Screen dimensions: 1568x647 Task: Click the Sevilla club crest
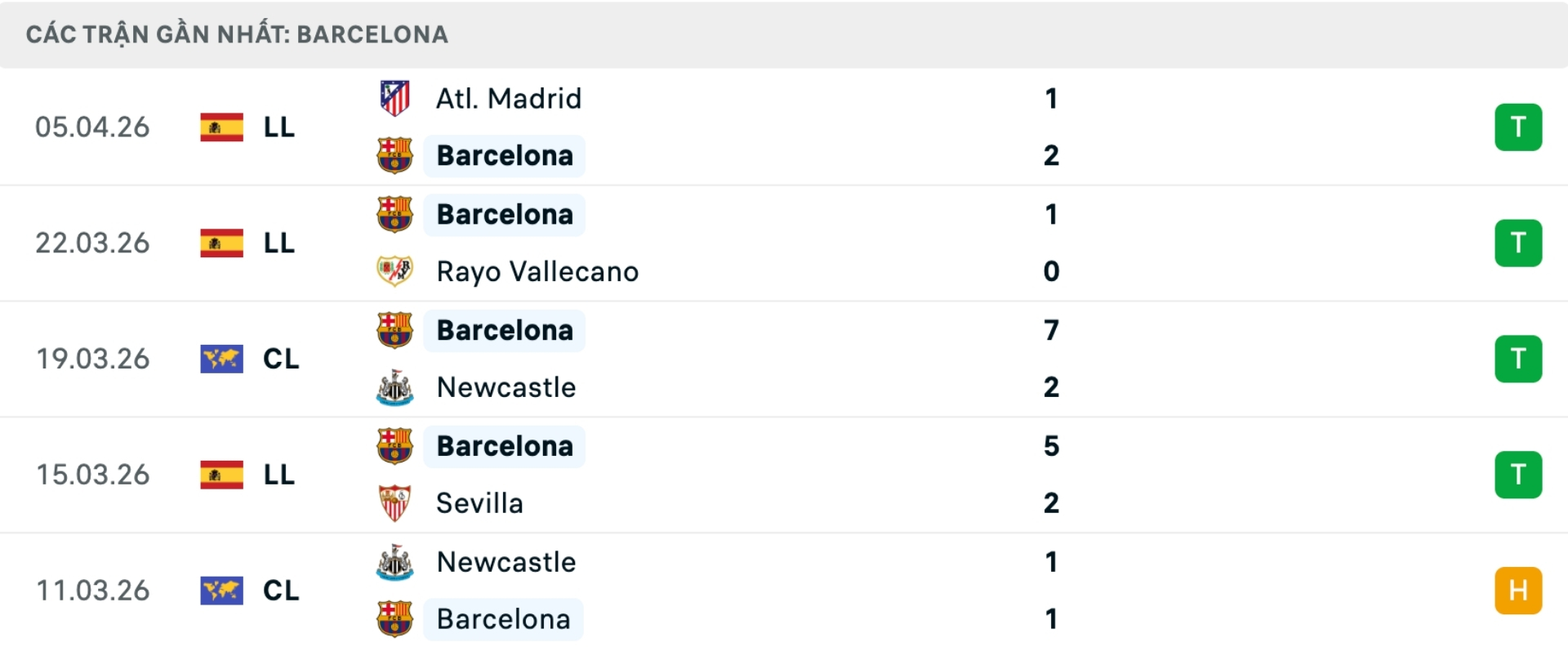[x=394, y=503]
